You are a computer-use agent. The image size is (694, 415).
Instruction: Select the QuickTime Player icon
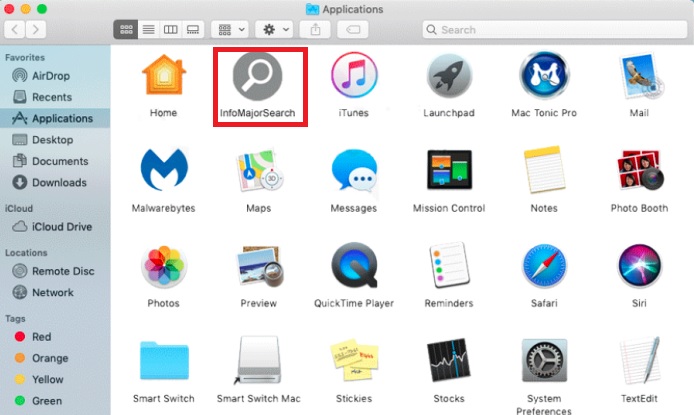[x=355, y=265]
